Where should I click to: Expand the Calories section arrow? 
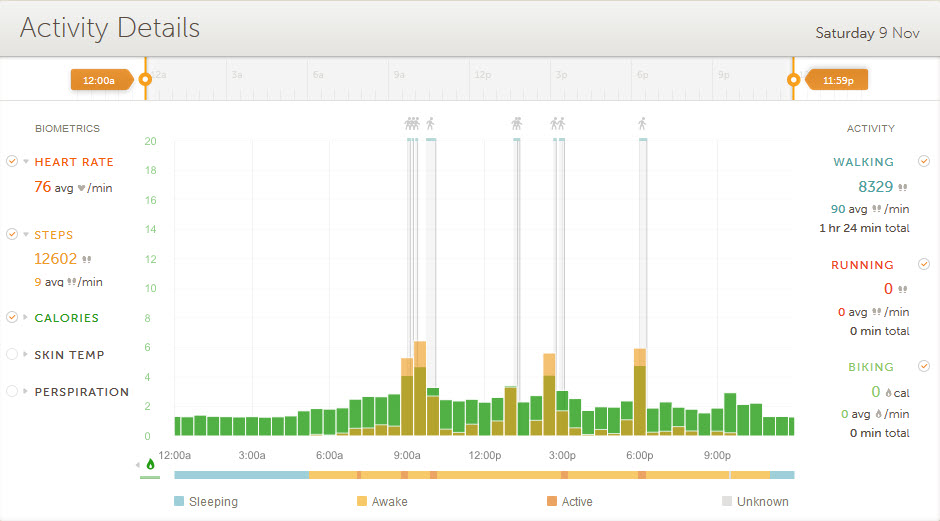coord(26,318)
